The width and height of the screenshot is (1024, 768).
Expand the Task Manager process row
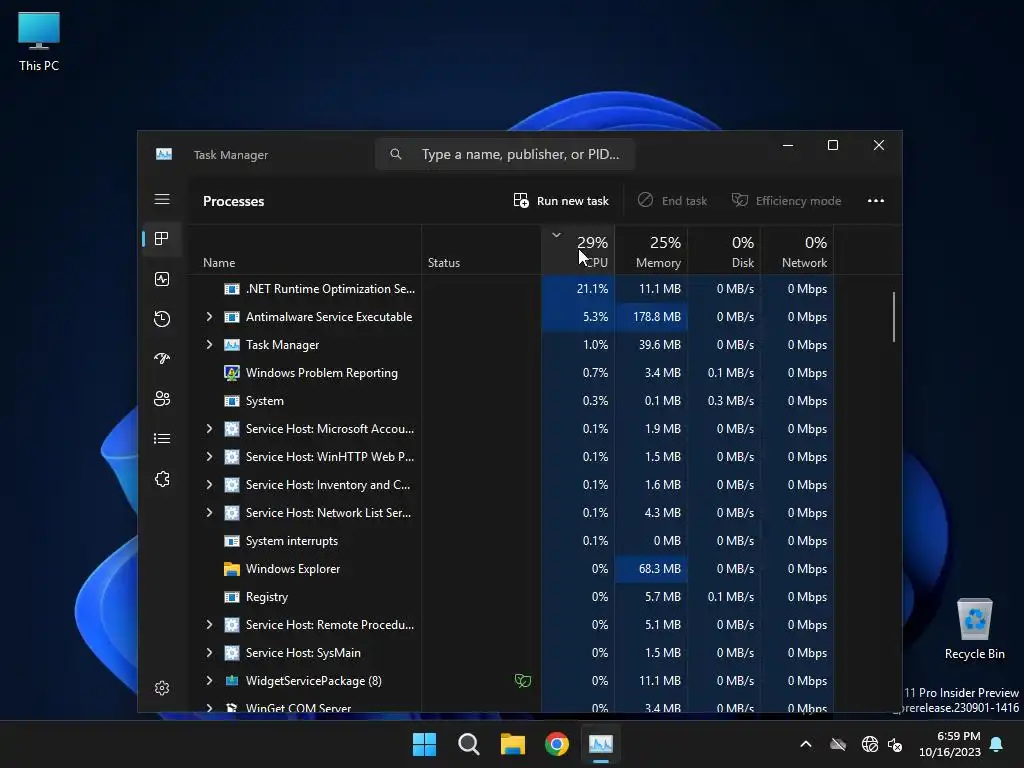209,345
